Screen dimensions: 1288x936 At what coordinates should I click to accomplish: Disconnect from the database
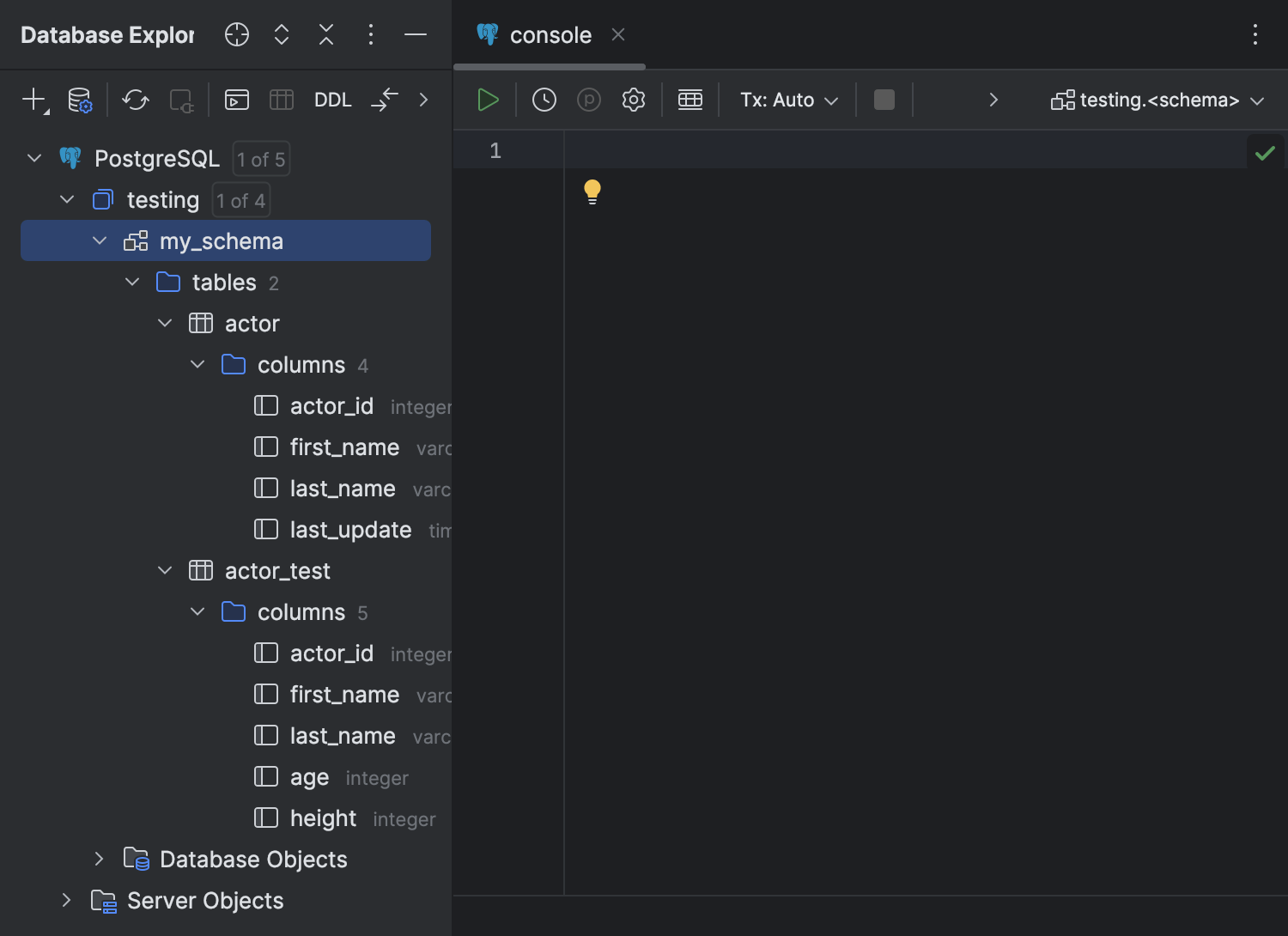pos(180,100)
